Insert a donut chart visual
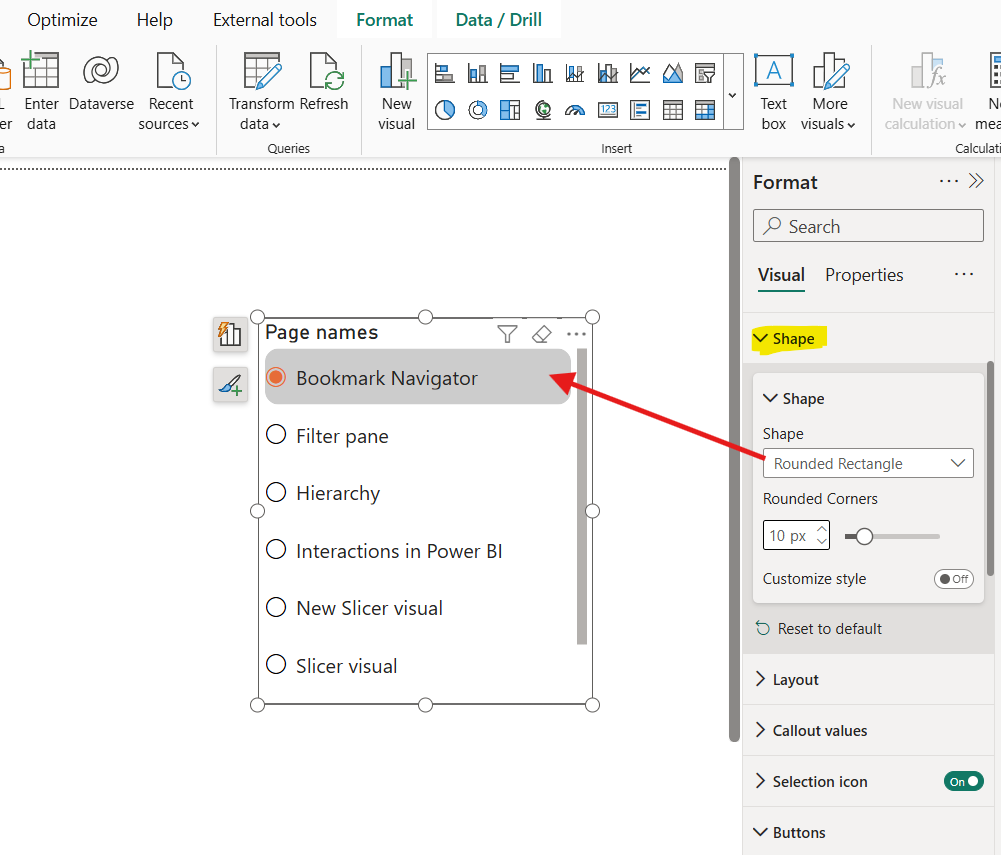 coord(478,110)
